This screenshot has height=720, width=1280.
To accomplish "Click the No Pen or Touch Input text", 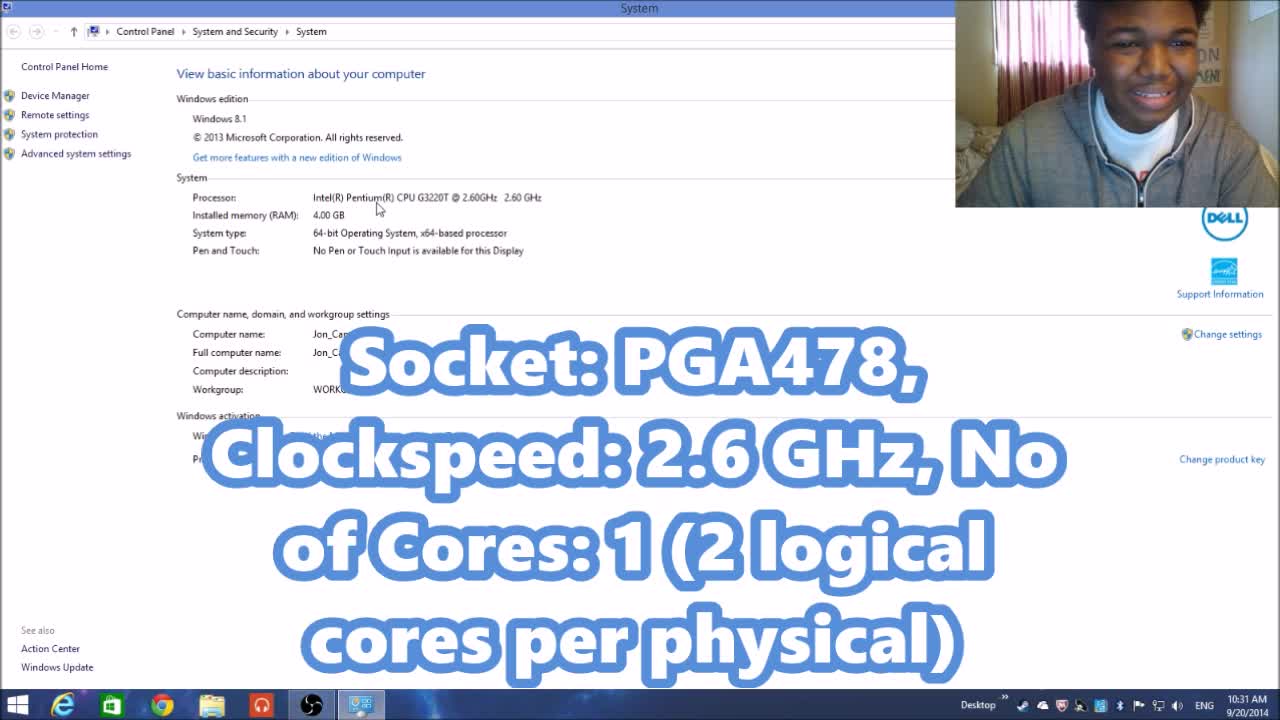I will click(418, 251).
